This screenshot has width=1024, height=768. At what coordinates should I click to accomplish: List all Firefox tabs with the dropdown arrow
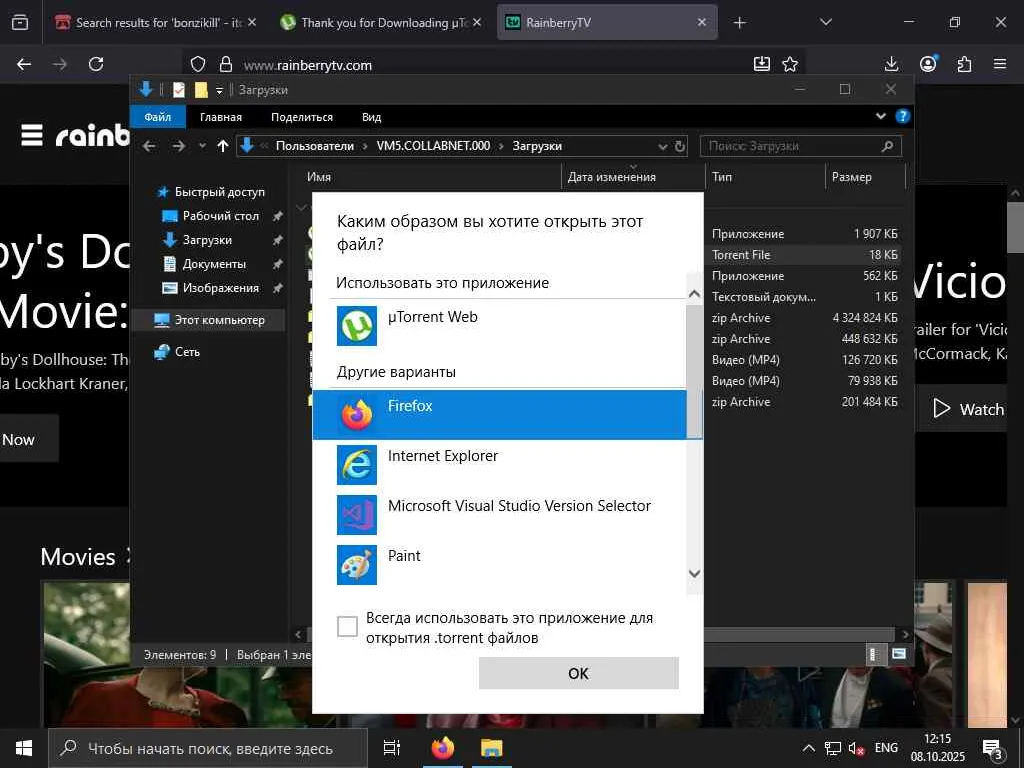click(x=826, y=22)
